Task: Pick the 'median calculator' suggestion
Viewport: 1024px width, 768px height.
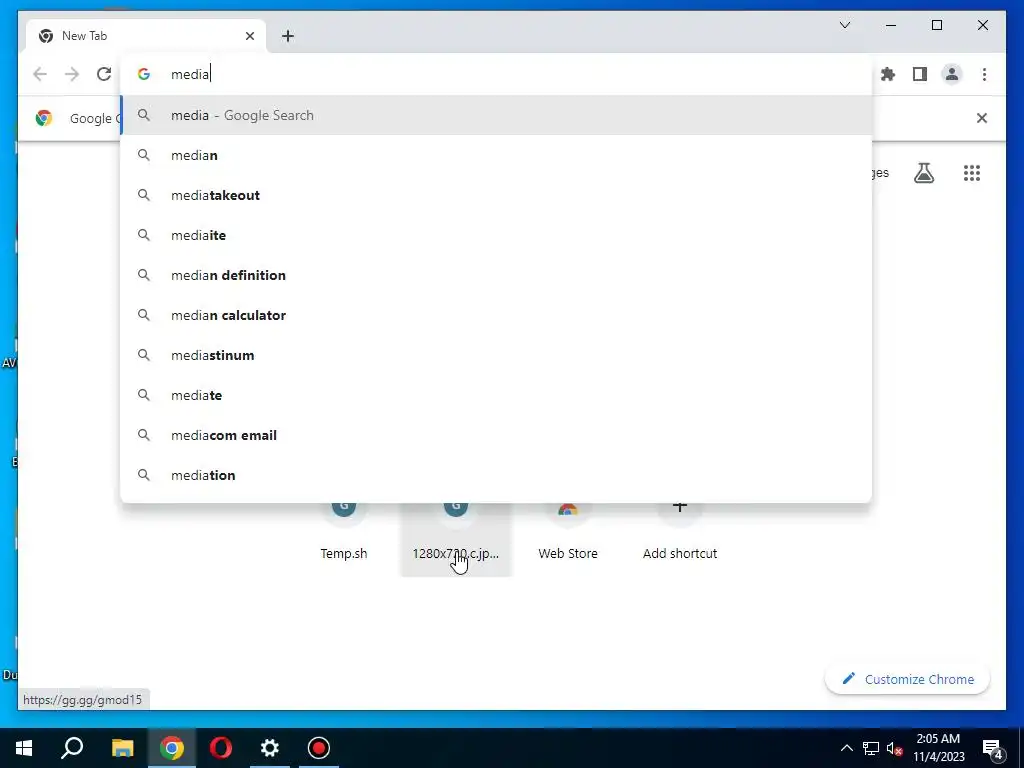Action: pyautogui.click(x=496, y=315)
